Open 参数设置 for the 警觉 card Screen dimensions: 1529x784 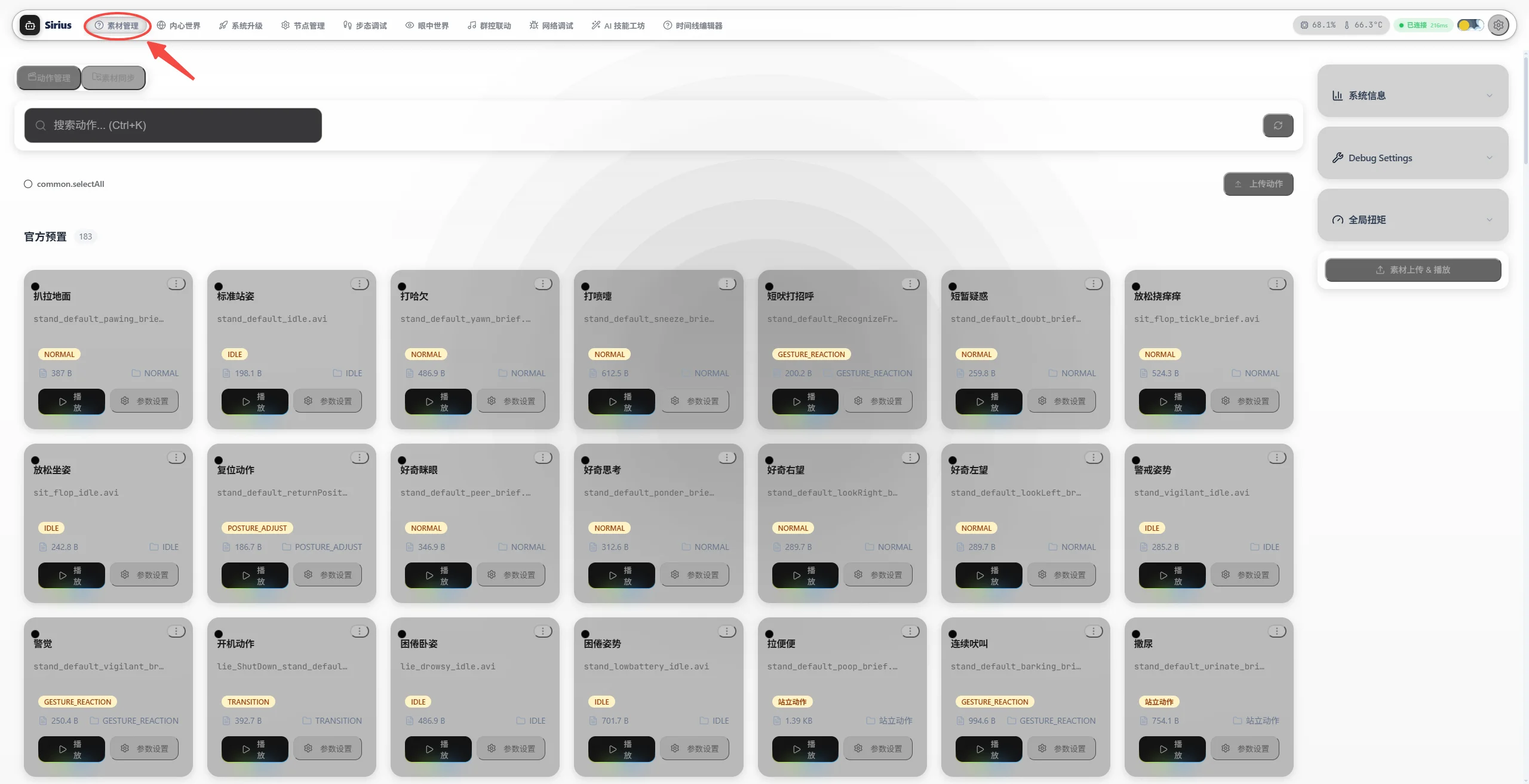tap(145, 749)
